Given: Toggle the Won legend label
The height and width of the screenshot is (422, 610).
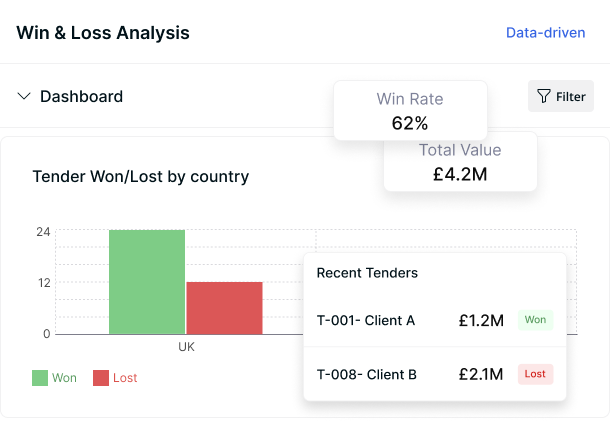Looking at the screenshot, I should (x=64, y=378).
